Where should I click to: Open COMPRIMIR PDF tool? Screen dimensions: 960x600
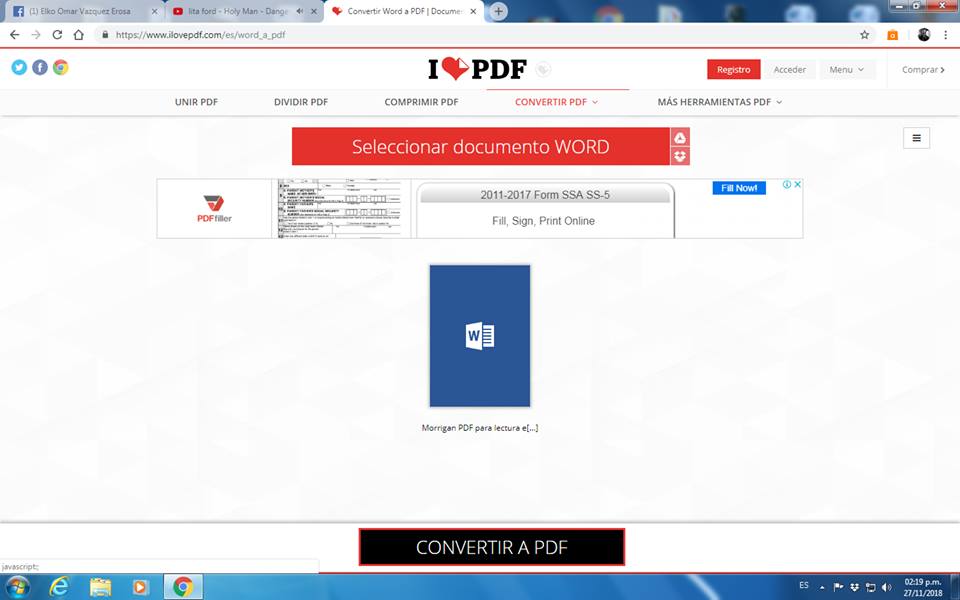click(x=421, y=102)
